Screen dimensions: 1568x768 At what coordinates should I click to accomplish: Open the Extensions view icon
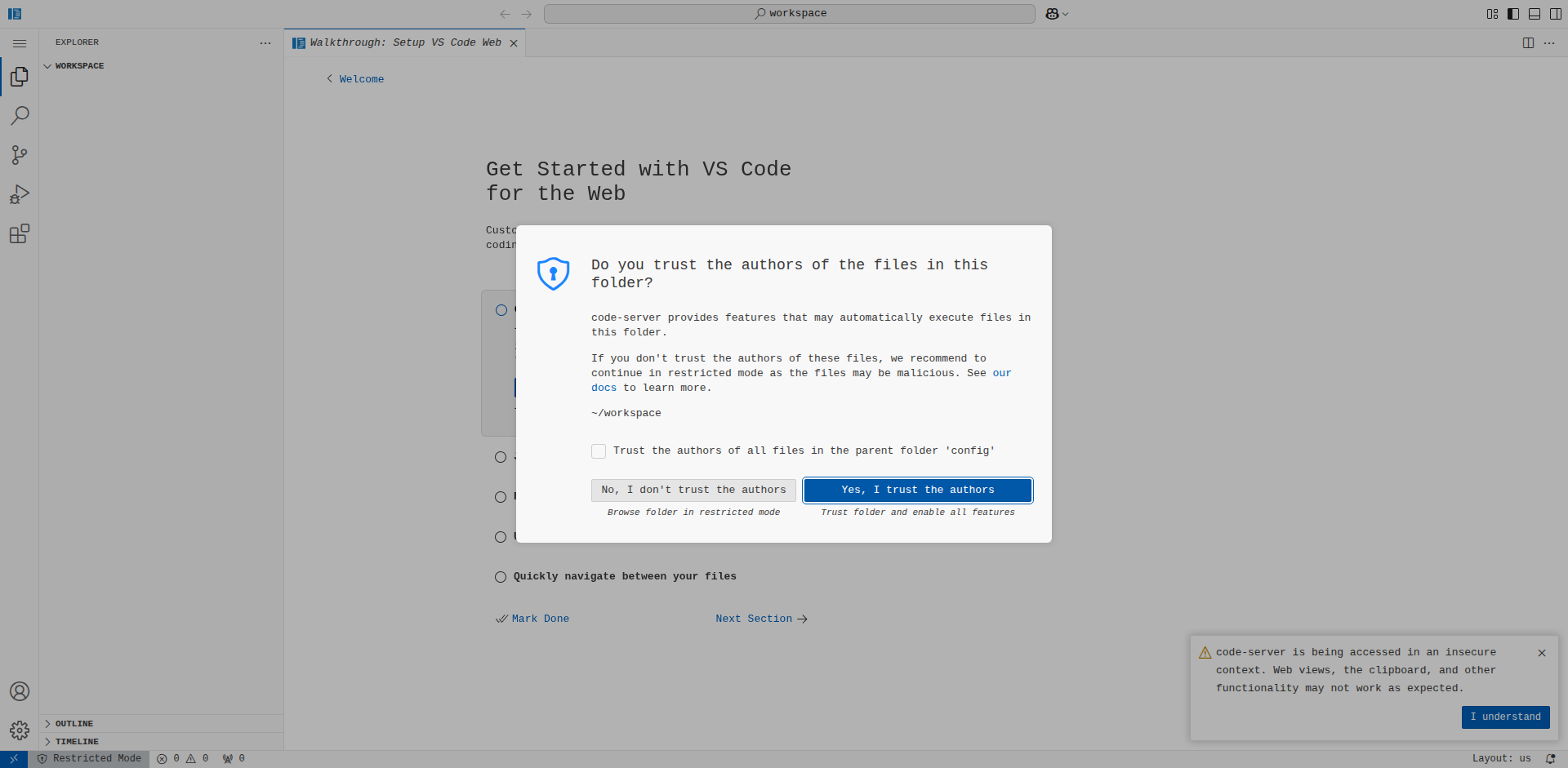coord(20,234)
